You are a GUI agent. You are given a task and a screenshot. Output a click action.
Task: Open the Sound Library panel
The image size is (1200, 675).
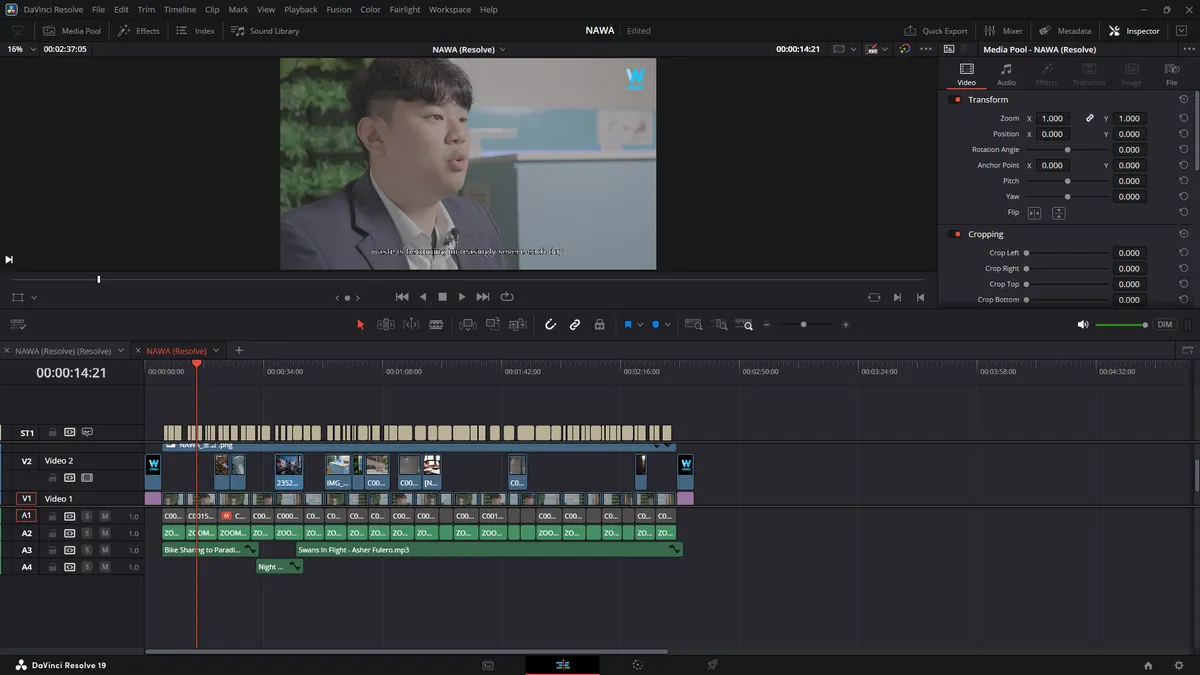[x=265, y=31]
